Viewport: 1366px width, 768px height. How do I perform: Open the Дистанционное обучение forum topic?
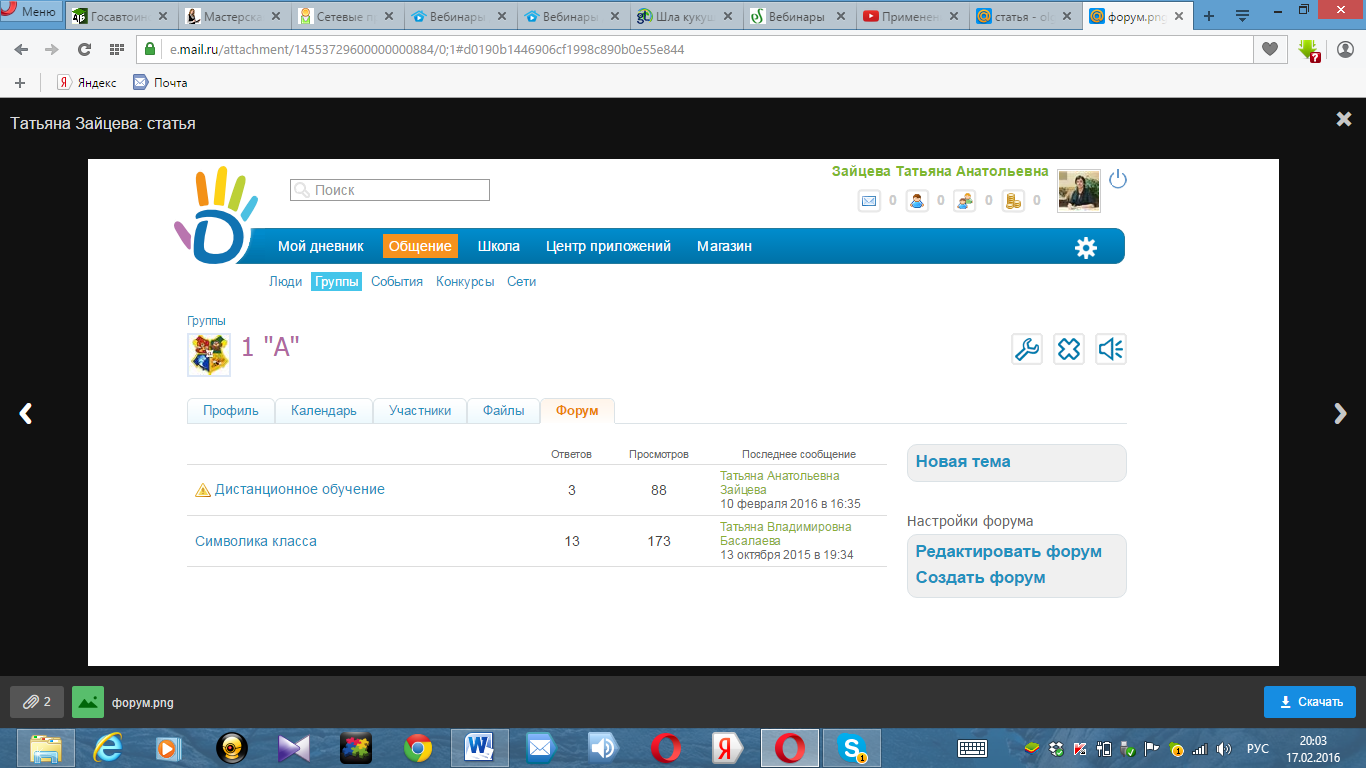[x=299, y=489]
